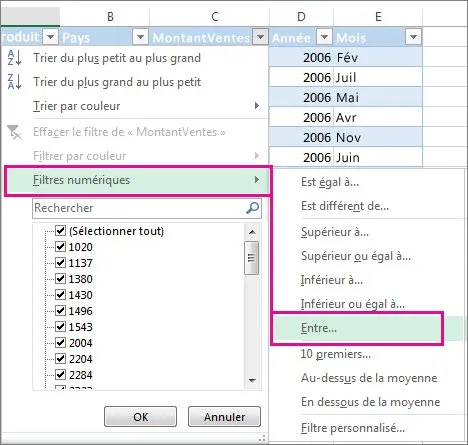Select the 10 premiers... filter option
The image size is (468, 445).
[336, 354]
